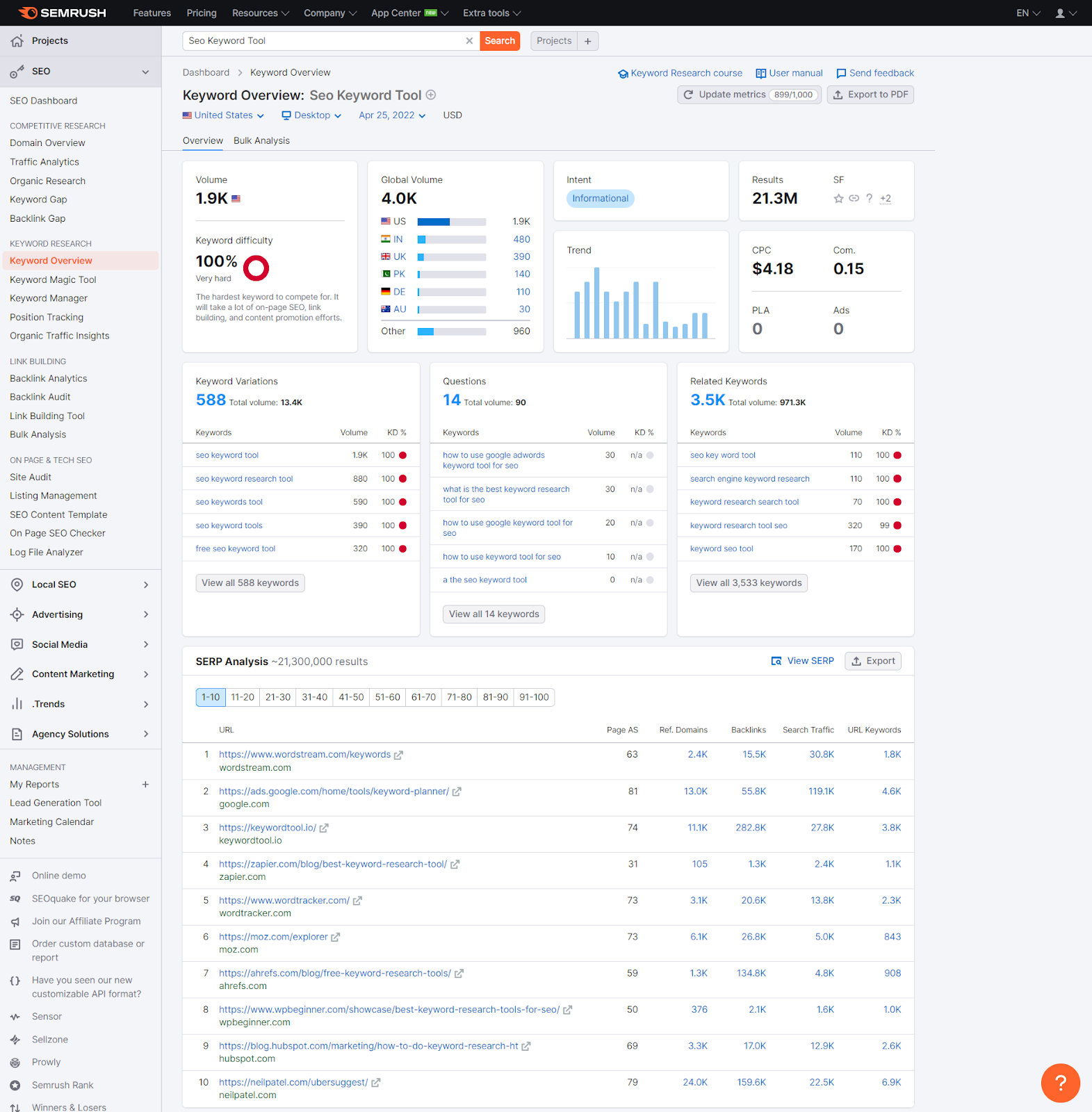Click the Informational intent badge
1092x1112 pixels.
click(x=601, y=199)
